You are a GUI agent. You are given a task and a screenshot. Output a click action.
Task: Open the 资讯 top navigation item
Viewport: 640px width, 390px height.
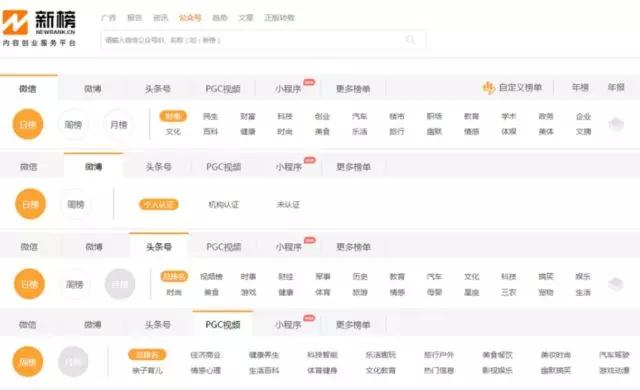[160, 18]
